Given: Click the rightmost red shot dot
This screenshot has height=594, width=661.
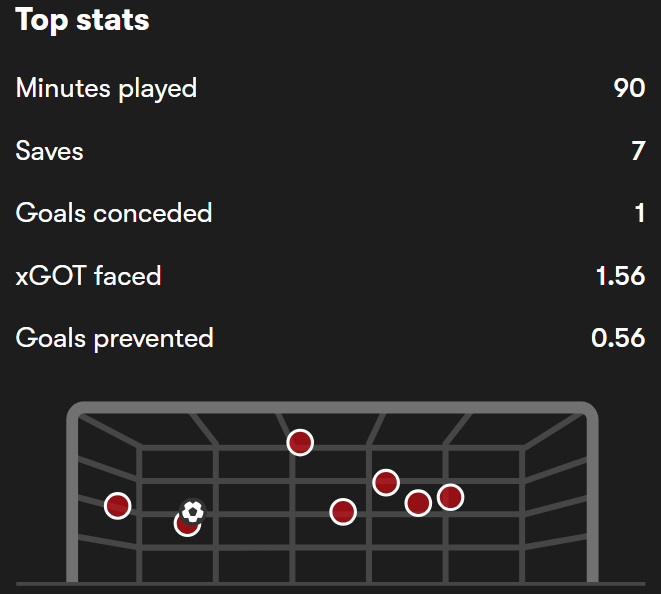Looking at the screenshot, I should 450,497.
